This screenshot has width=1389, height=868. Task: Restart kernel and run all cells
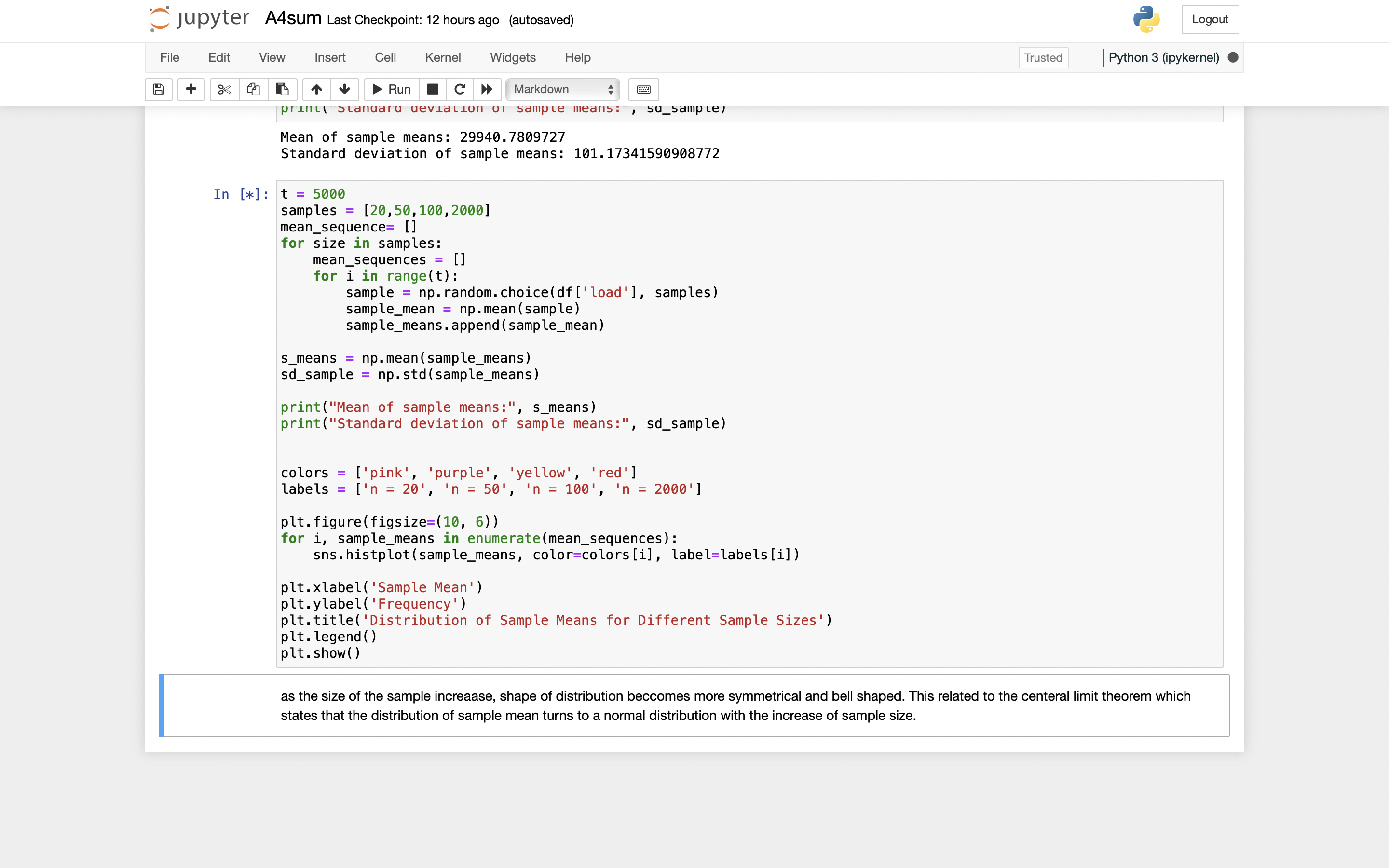487,89
